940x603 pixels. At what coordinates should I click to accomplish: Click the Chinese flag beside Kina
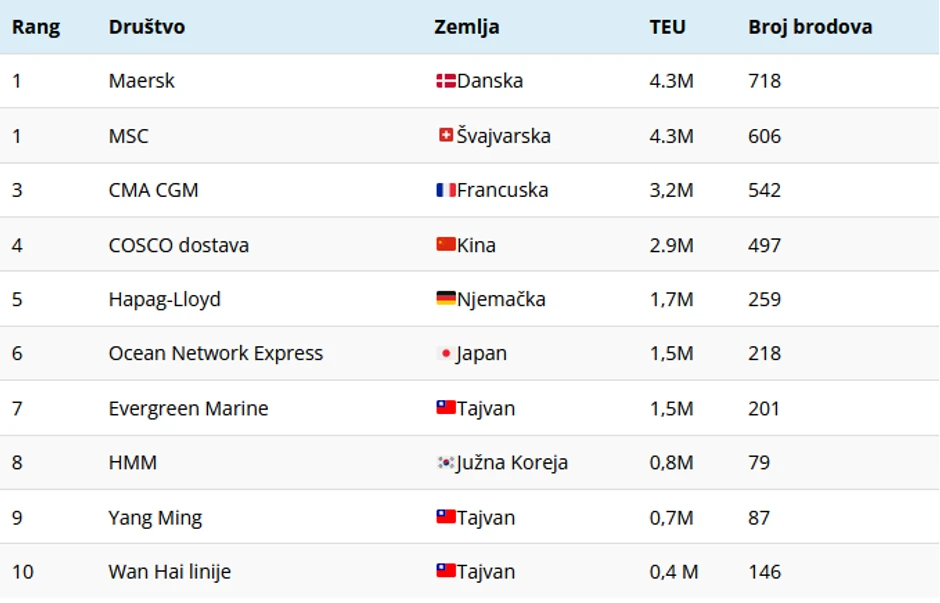[446, 245]
